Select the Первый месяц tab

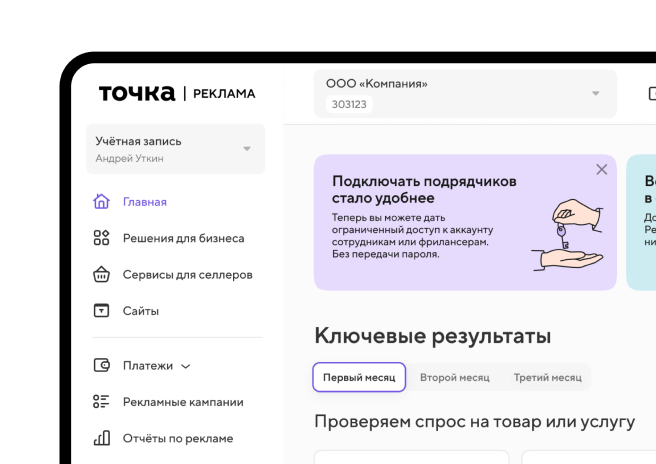(359, 377)
